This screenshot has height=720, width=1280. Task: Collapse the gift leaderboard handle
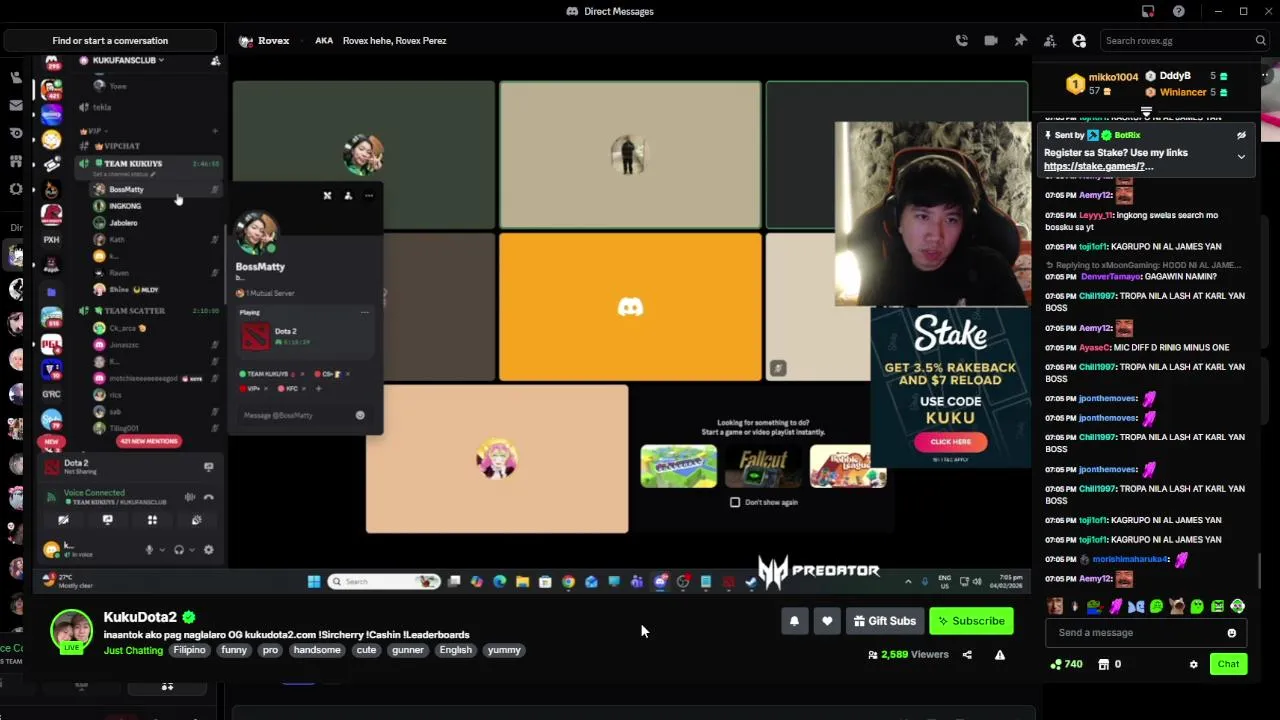coord(1146,111)
